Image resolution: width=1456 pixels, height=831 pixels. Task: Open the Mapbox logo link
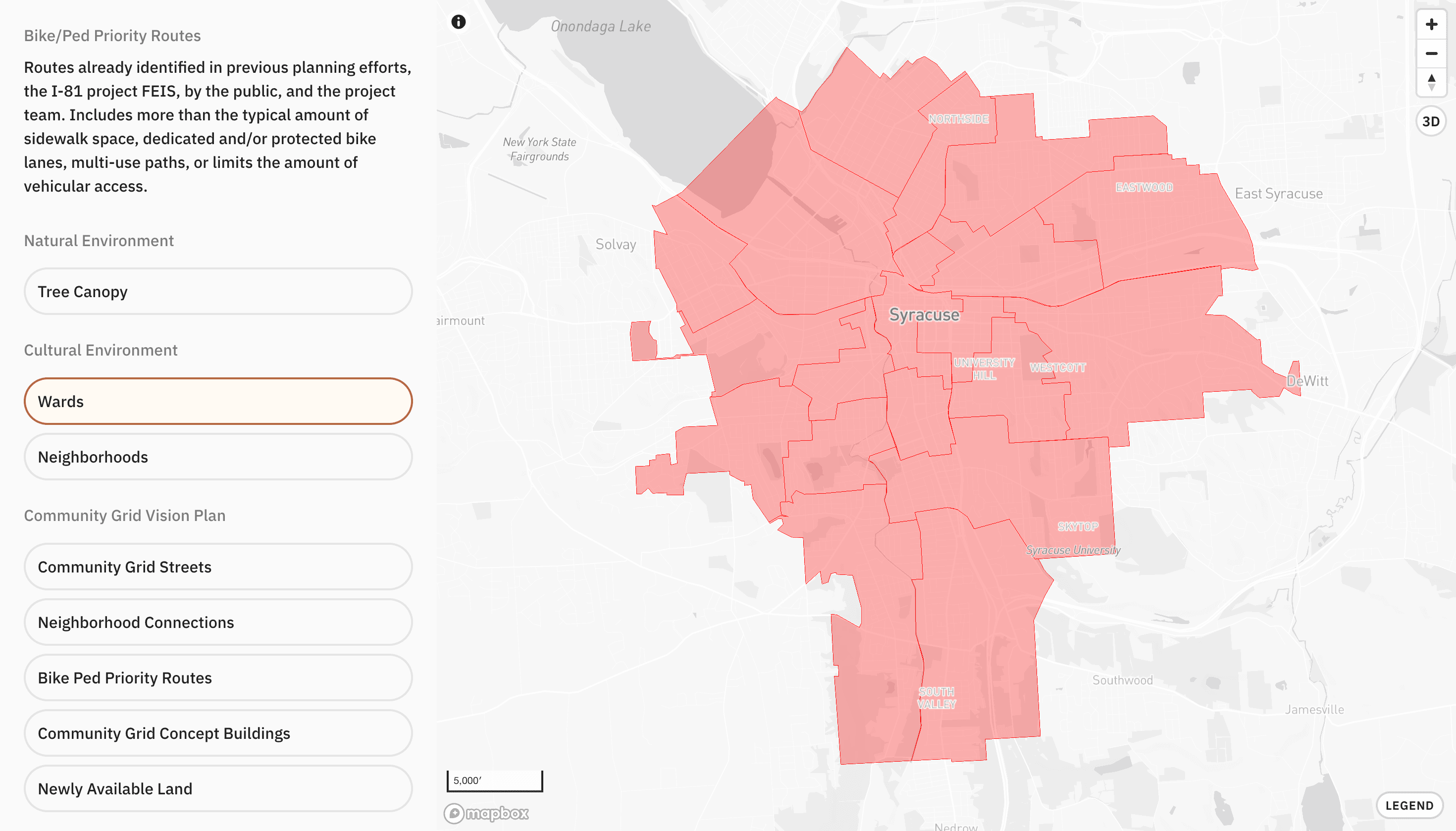(x=486, y=813)
